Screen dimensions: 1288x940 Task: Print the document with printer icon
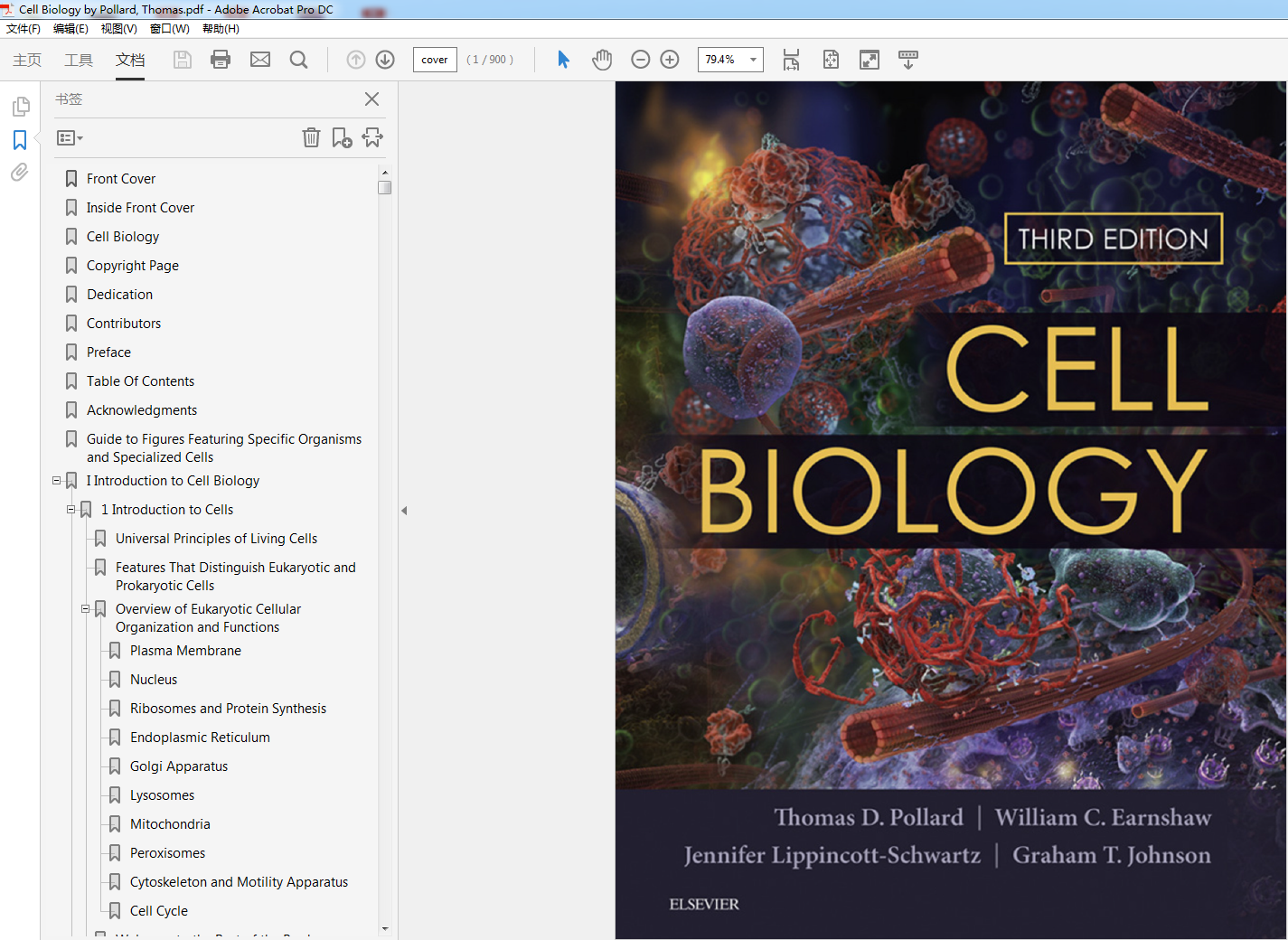coord(221,60)
